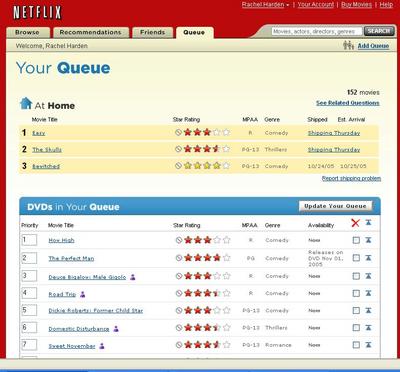
Task: Click the red X remove column icon
Action: 355,223
